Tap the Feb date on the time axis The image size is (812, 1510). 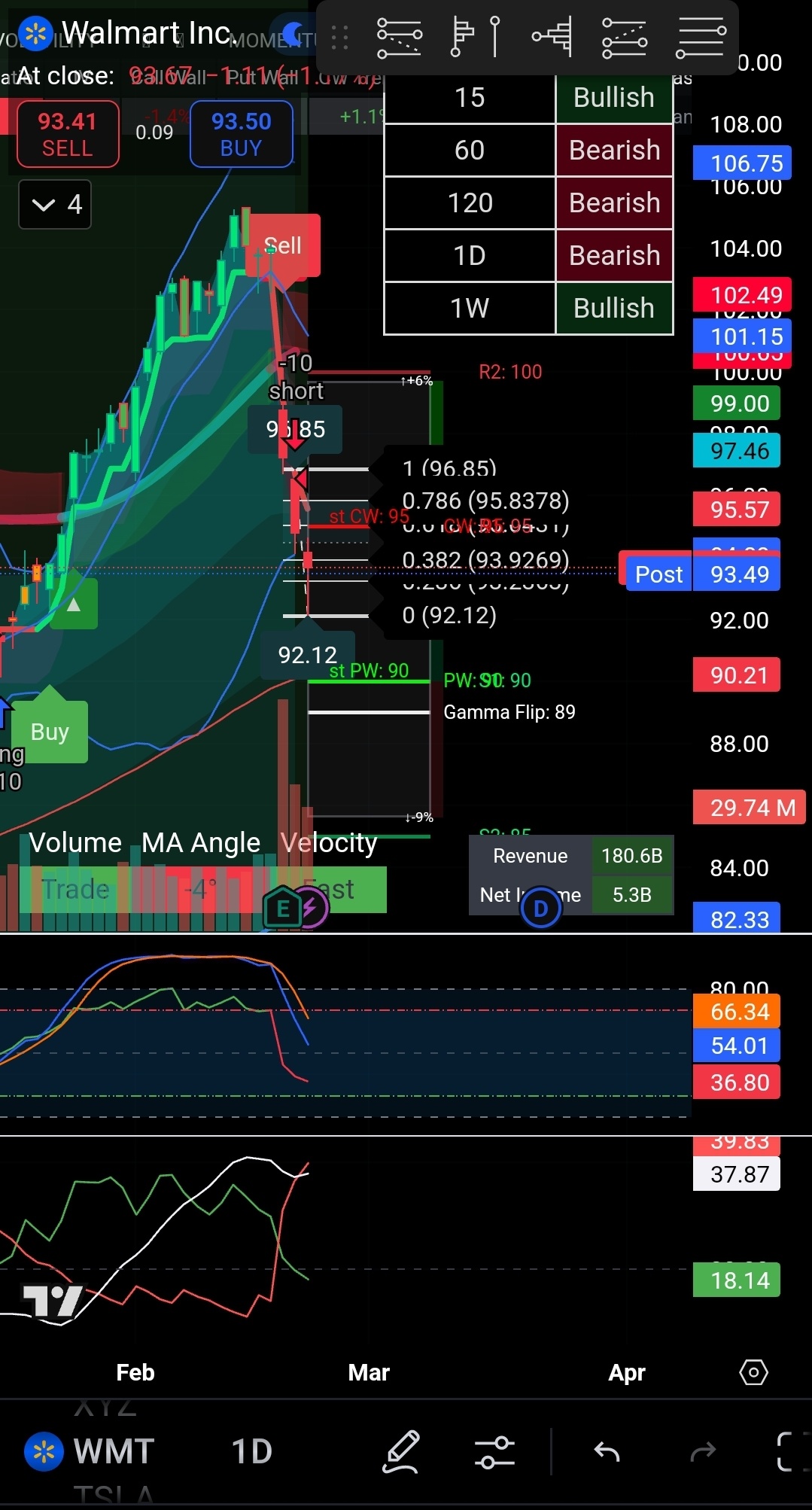pyautogui.click(x=135, y=1372)
